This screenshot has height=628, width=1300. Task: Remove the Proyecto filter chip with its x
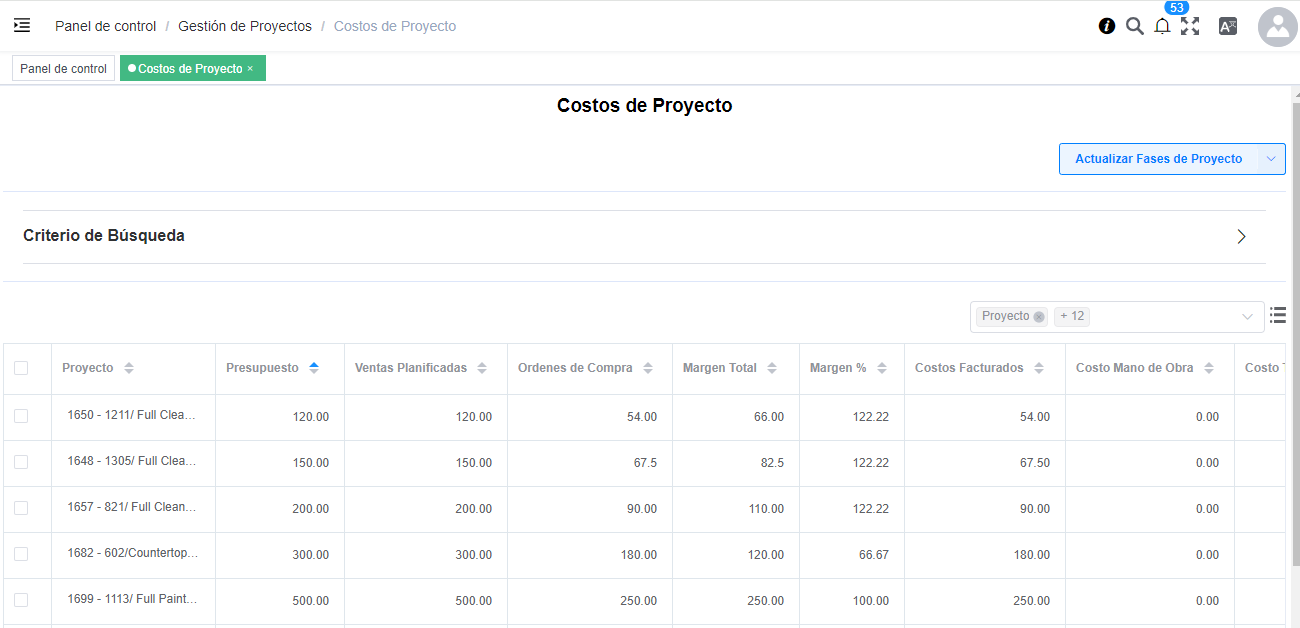(1038, 315)
